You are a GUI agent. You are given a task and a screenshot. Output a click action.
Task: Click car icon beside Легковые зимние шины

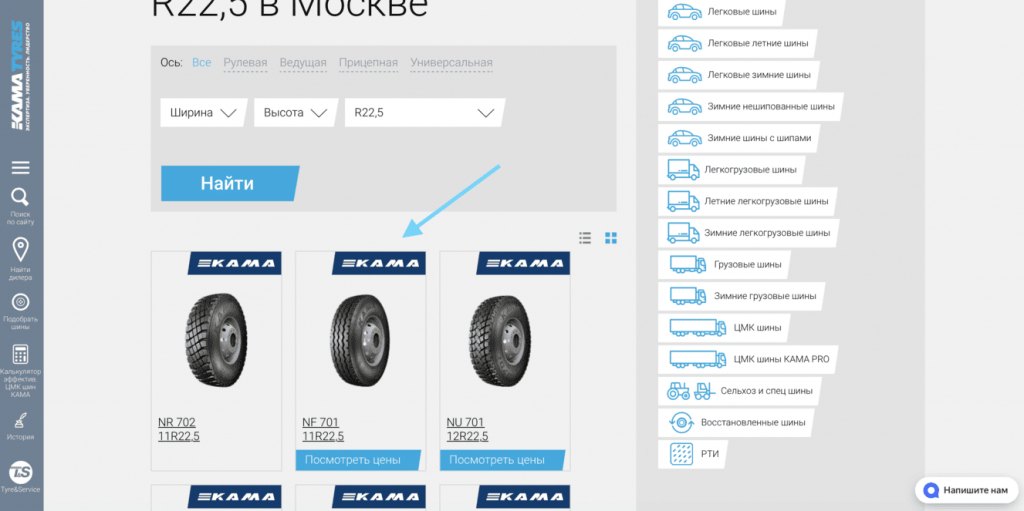pos(684,74)
